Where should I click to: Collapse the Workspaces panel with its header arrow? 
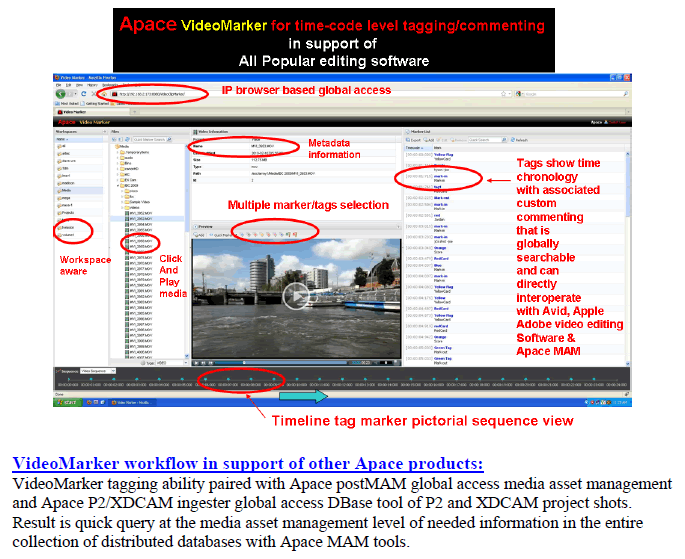(104, 131)
